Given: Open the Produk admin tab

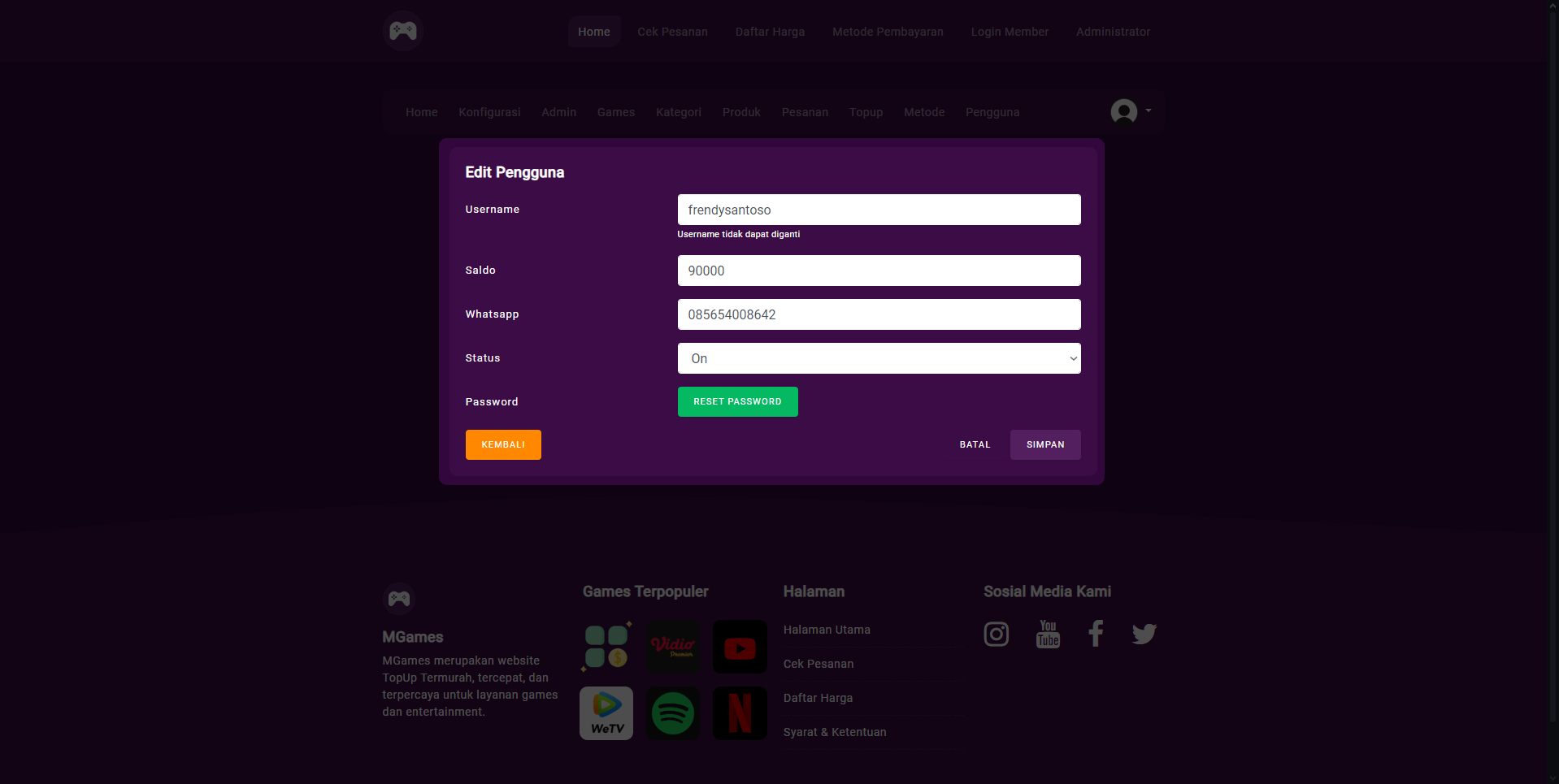Looking at the screenshot, I should (x=741, y=112).
